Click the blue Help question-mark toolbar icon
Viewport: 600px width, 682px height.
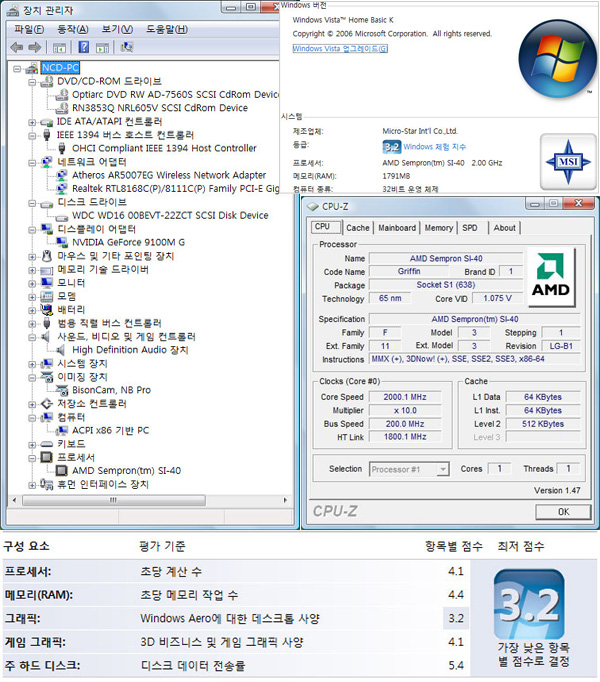point(84,47)
